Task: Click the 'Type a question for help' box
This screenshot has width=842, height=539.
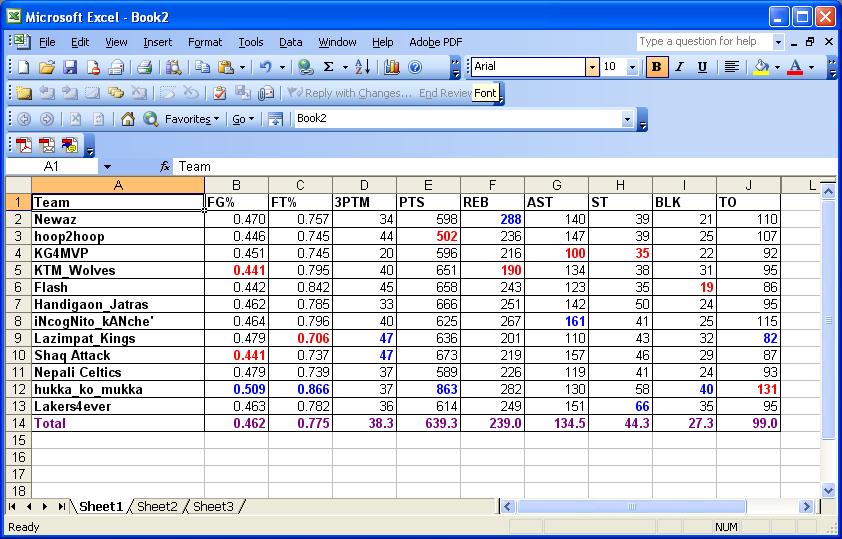Action: tap(704, 42)
